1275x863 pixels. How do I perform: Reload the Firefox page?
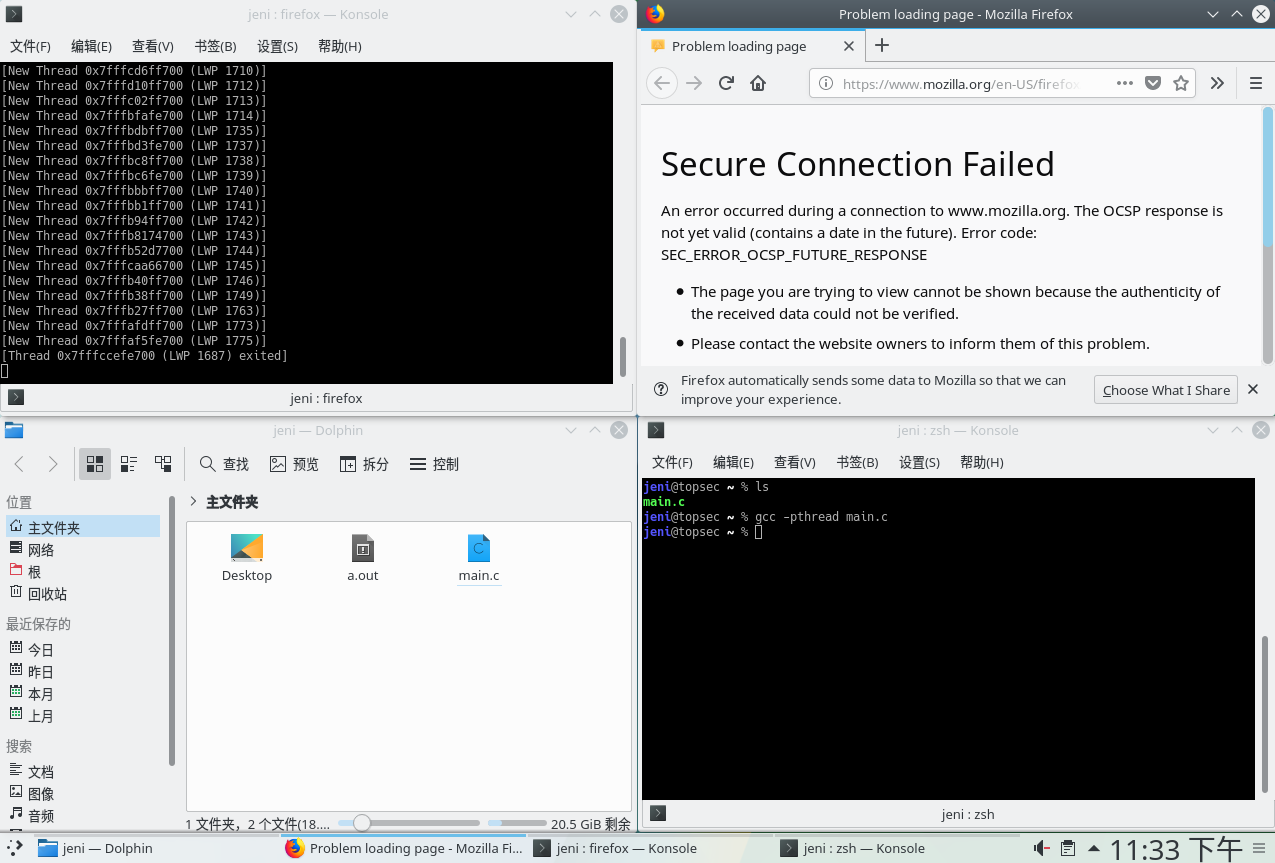point(727,83)
